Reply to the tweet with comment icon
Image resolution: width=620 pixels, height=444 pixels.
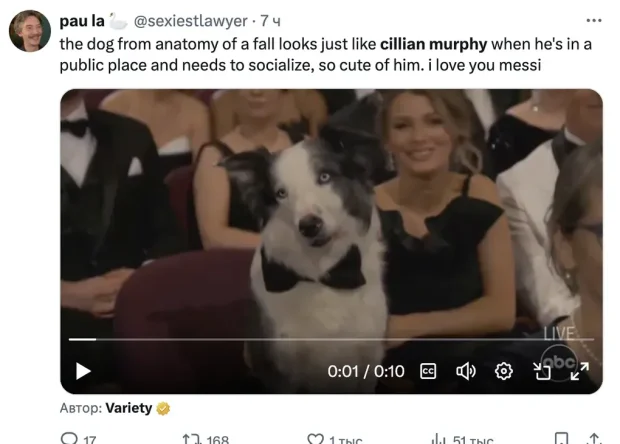click(69, 438)
